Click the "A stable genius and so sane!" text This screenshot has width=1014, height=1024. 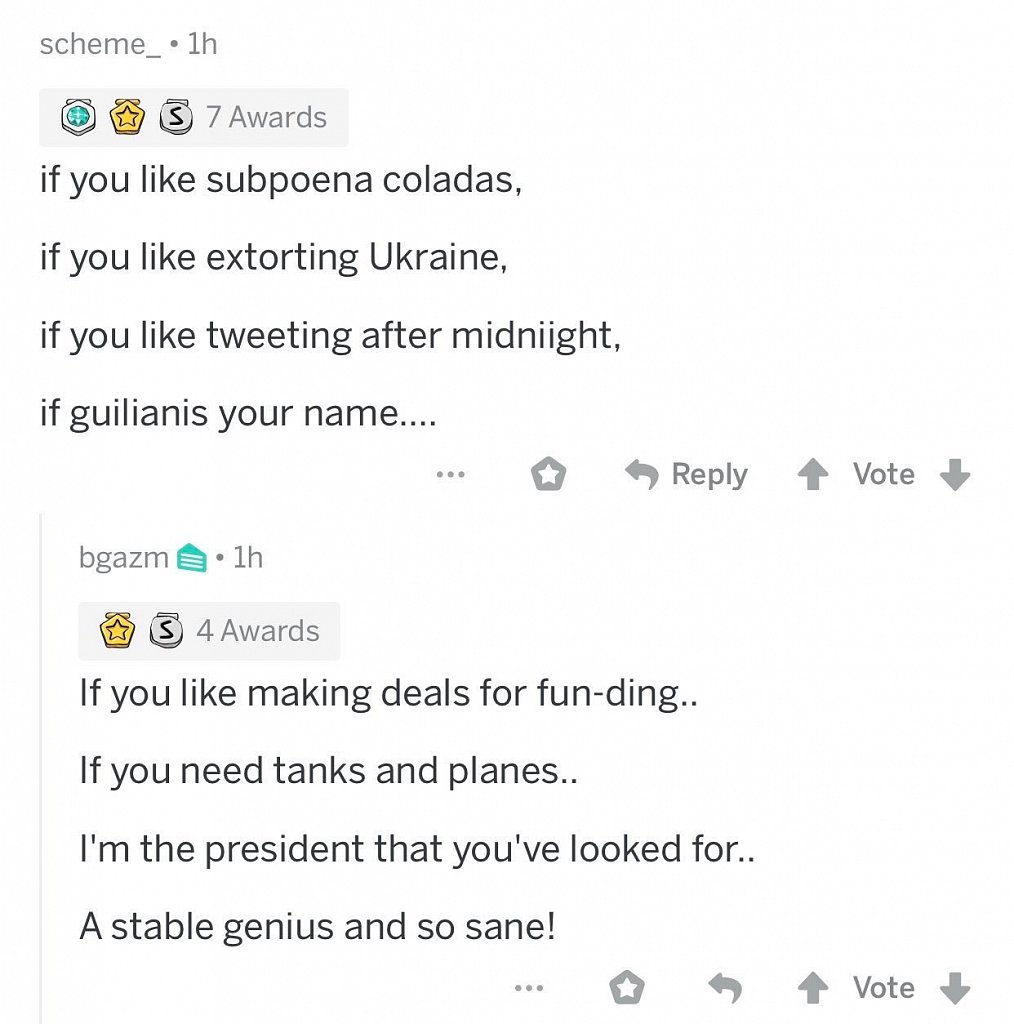[x=316, y=927]
